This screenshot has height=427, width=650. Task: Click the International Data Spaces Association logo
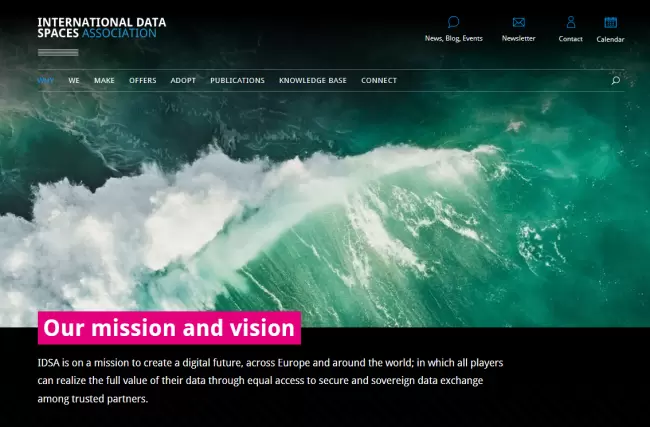pos(101,27)
